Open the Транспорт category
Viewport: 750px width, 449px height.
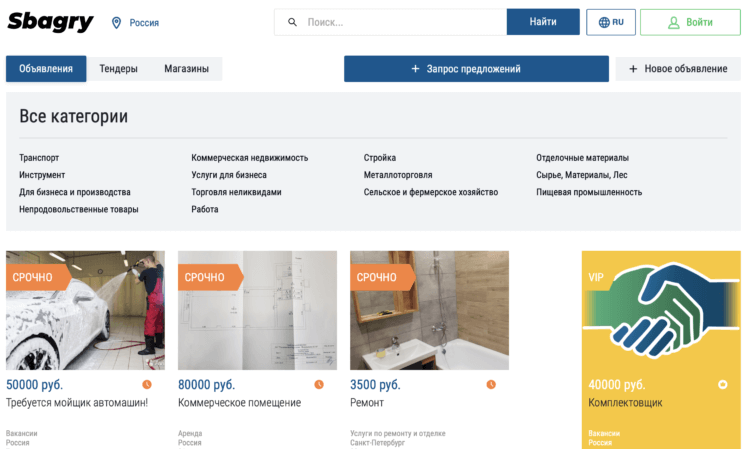tap(39, 158)
